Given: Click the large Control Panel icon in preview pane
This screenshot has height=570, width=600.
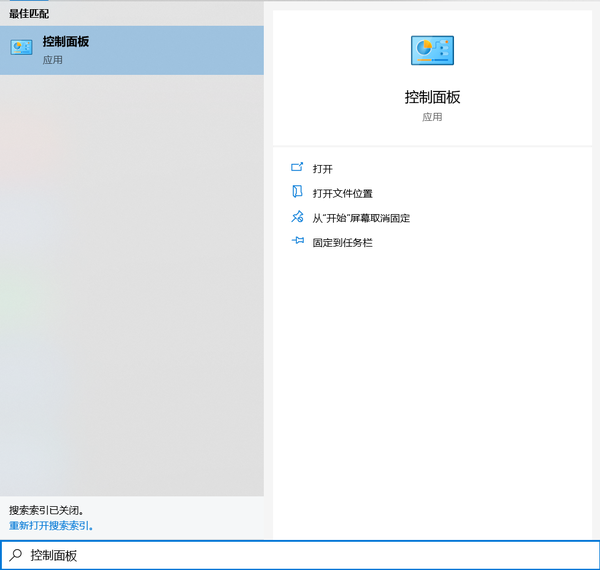Looking at the screenshot, I should click(x=432, y=50).
